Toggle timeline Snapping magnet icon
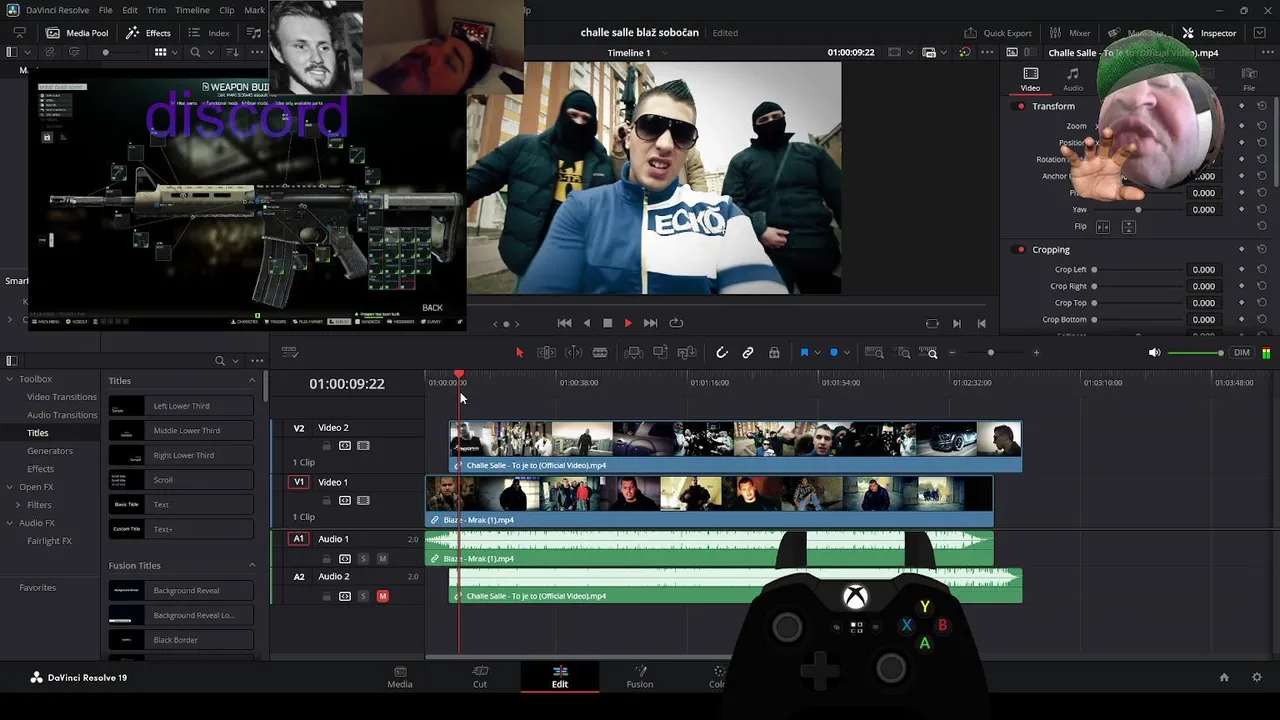The image size is (1280, 720). pyautogui.click(x=722, y=353)
